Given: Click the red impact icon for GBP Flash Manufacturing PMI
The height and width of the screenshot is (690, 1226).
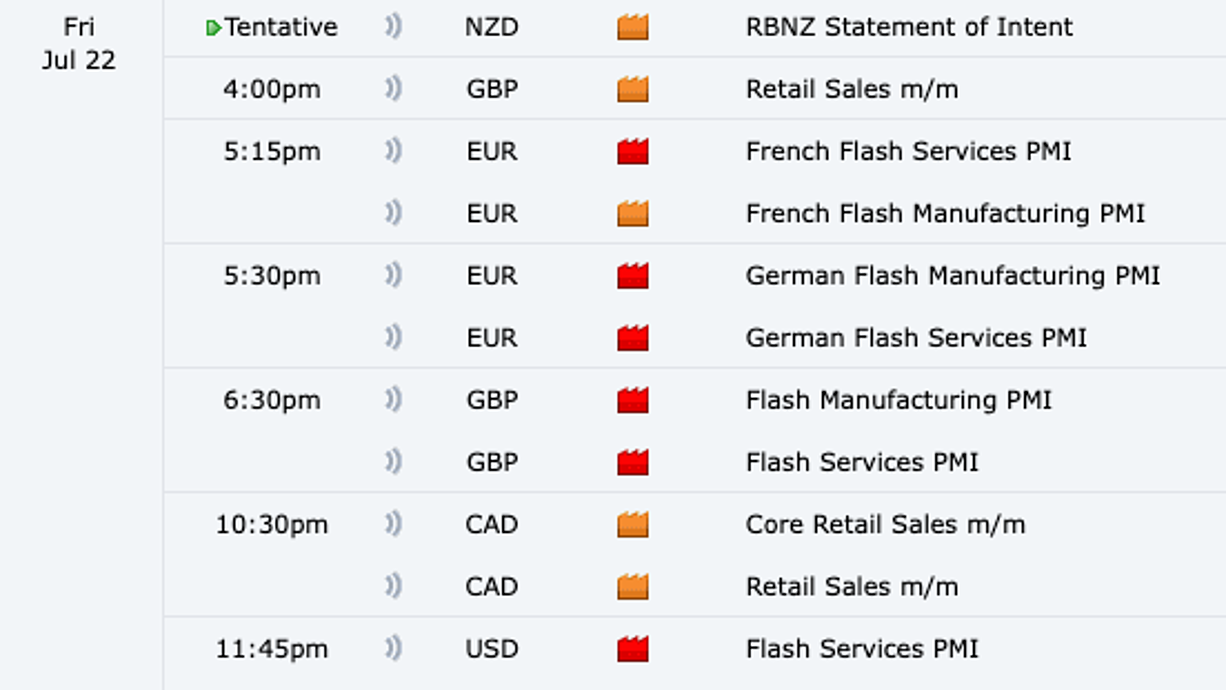Looking at the screenshot, I should [x=632, y=401].
